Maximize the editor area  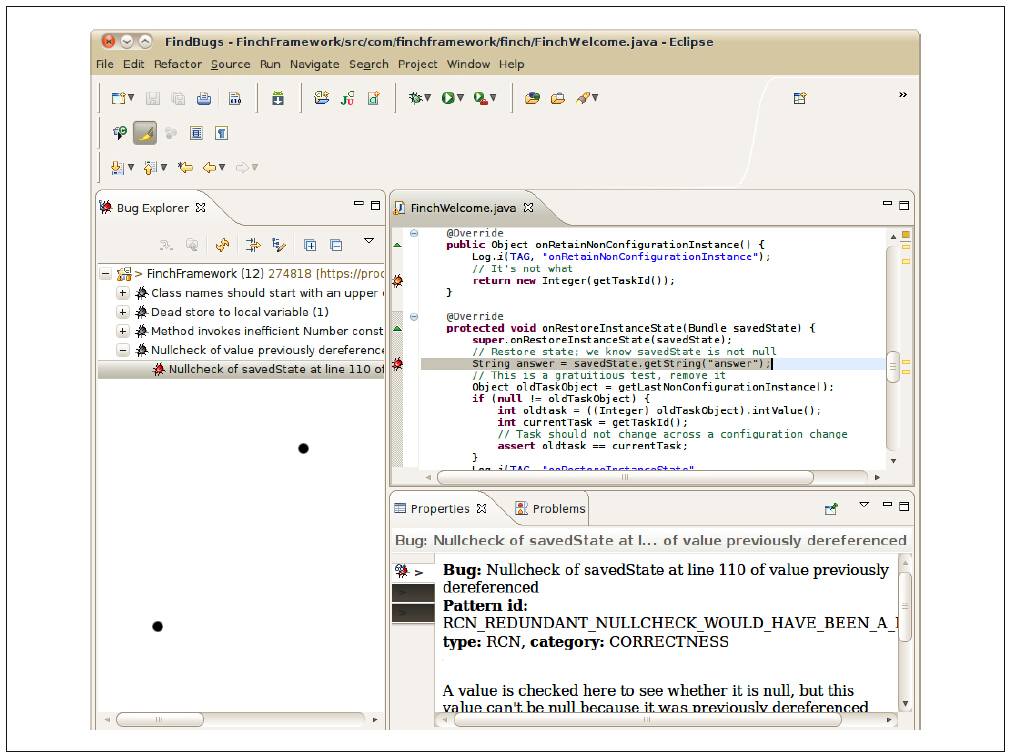click(904, 206)
